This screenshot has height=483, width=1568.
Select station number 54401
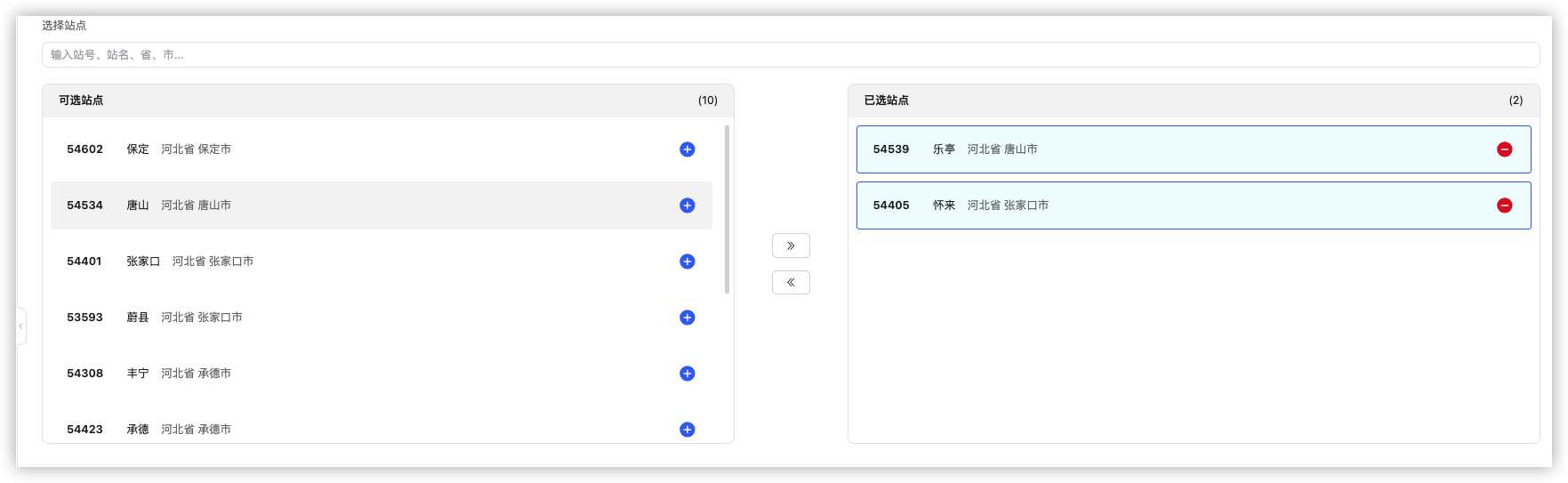tap(84, 262)
